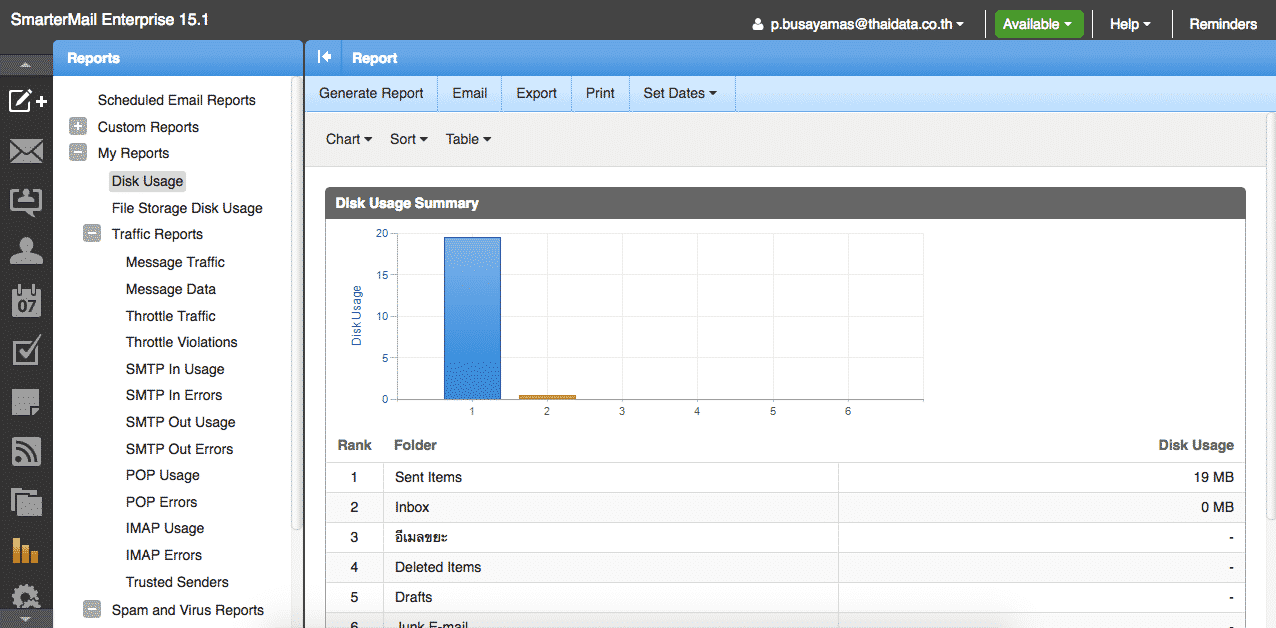The width and height of the screenshot is (1276, 628).
Task: Open the Settings gear icon
Action: pyautogui.click(x=26, y=598)
